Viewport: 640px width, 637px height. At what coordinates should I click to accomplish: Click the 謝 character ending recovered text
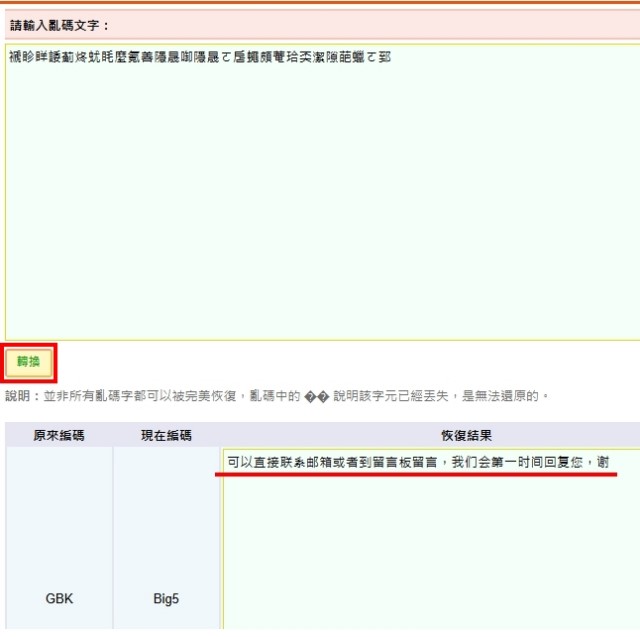coord(603,461)
